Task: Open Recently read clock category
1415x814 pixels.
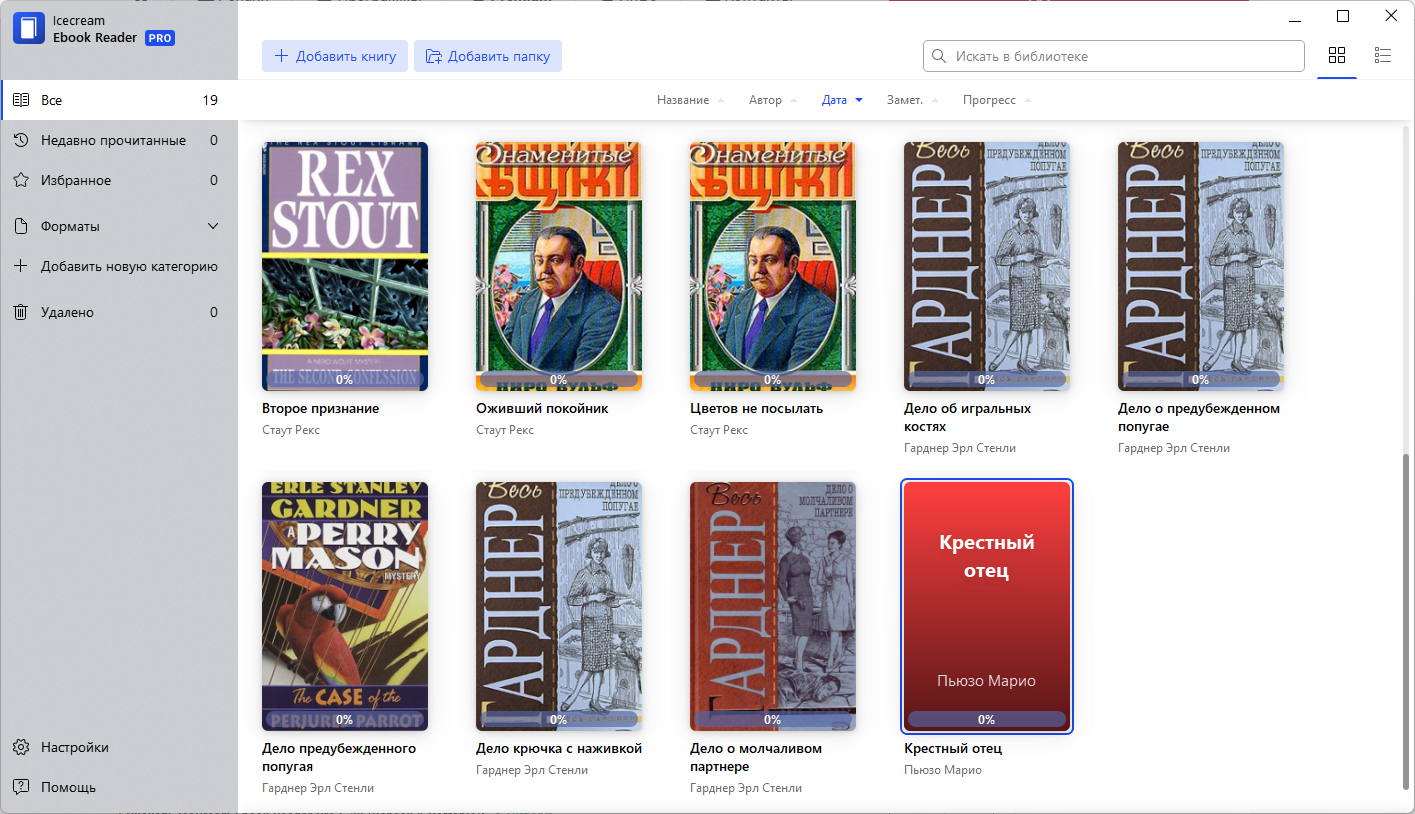Action: (21, 141)
